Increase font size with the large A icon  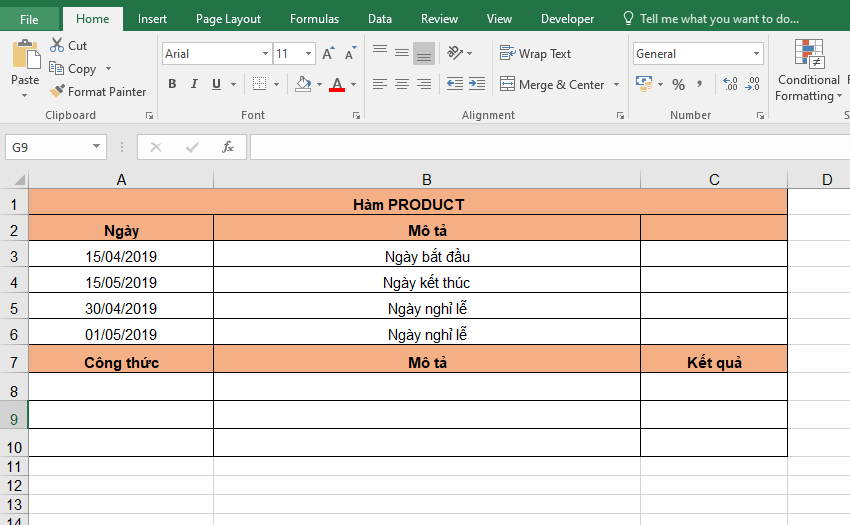click(329, 54)
